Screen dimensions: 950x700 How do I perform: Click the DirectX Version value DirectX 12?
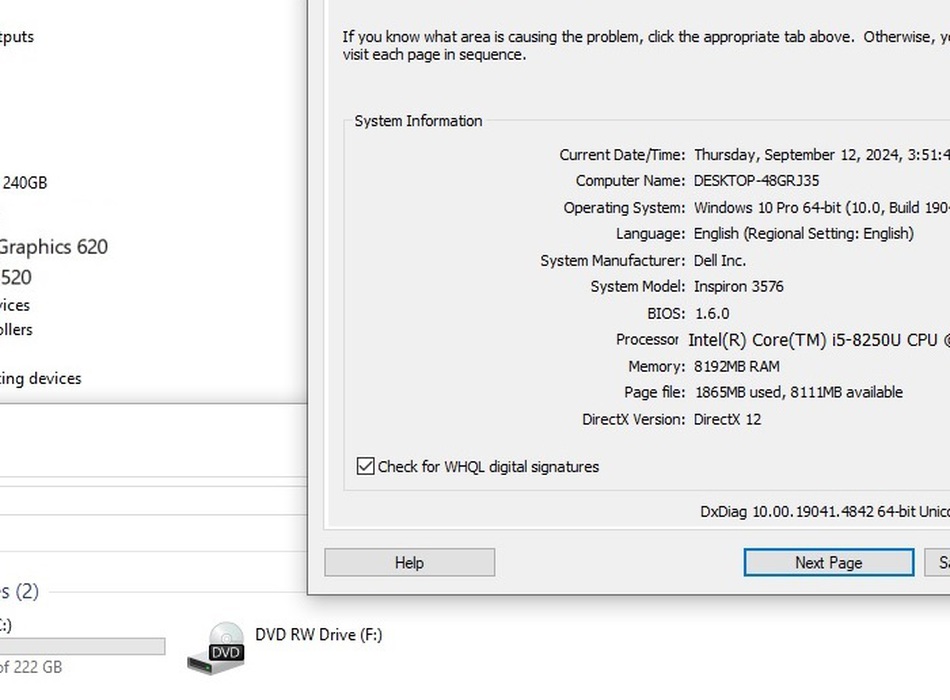(727, 420)
